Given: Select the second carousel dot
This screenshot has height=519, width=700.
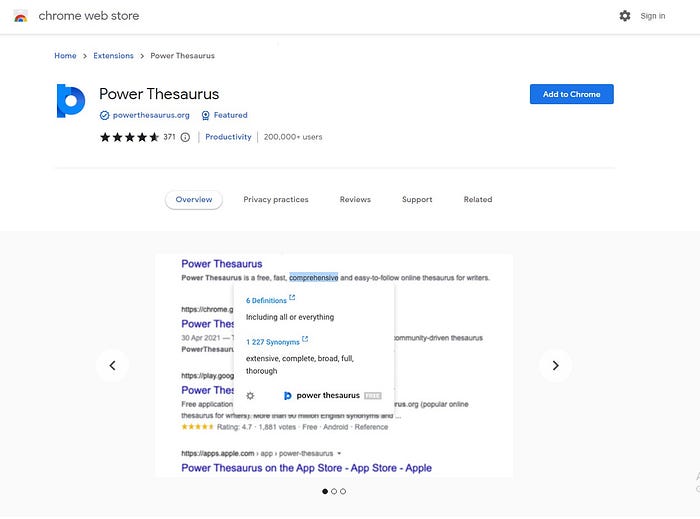Looking at the screenshot, I should coord(334,491).
